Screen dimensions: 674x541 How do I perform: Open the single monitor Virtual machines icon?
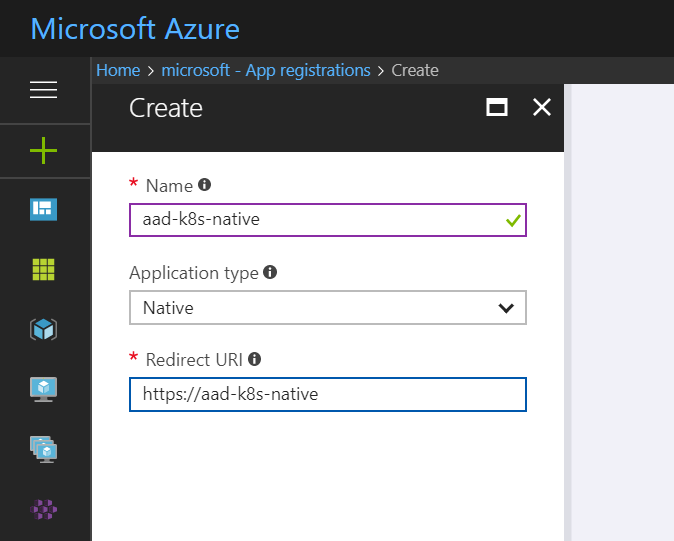pos(43,388)
